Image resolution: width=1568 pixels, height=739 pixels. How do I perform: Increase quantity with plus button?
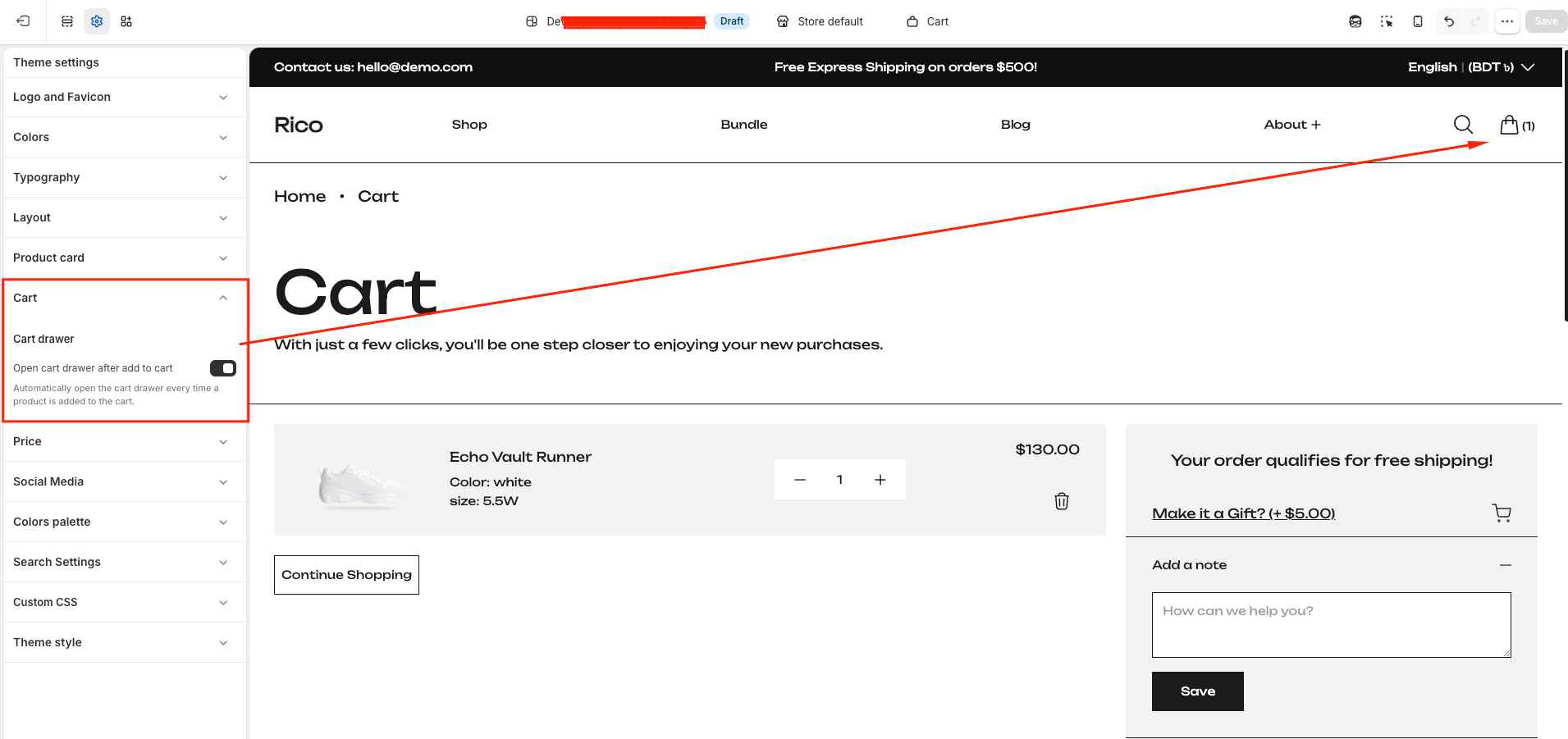click(x=880, y=480)
